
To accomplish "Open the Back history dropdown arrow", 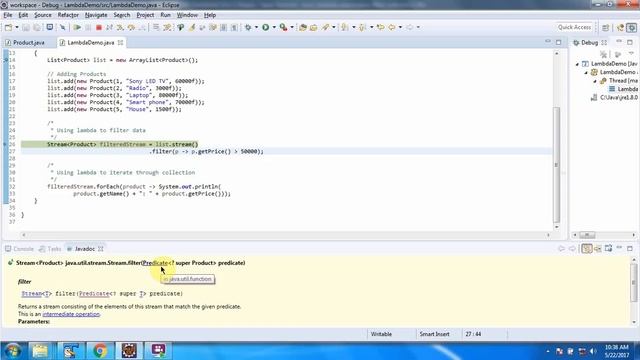I will (400, 27).
